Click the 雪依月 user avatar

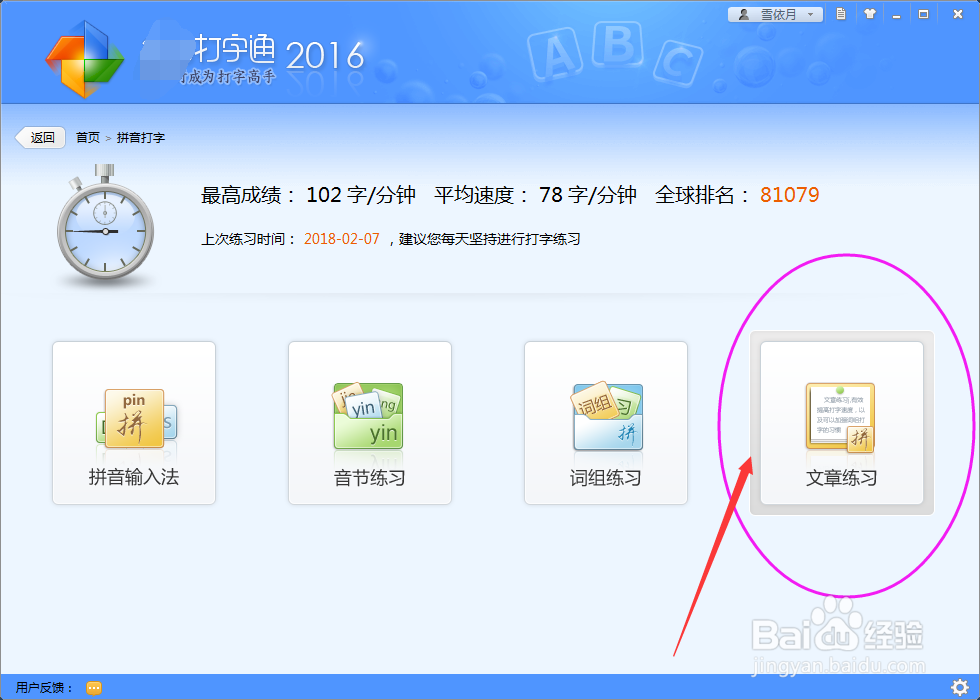(742, 14)
